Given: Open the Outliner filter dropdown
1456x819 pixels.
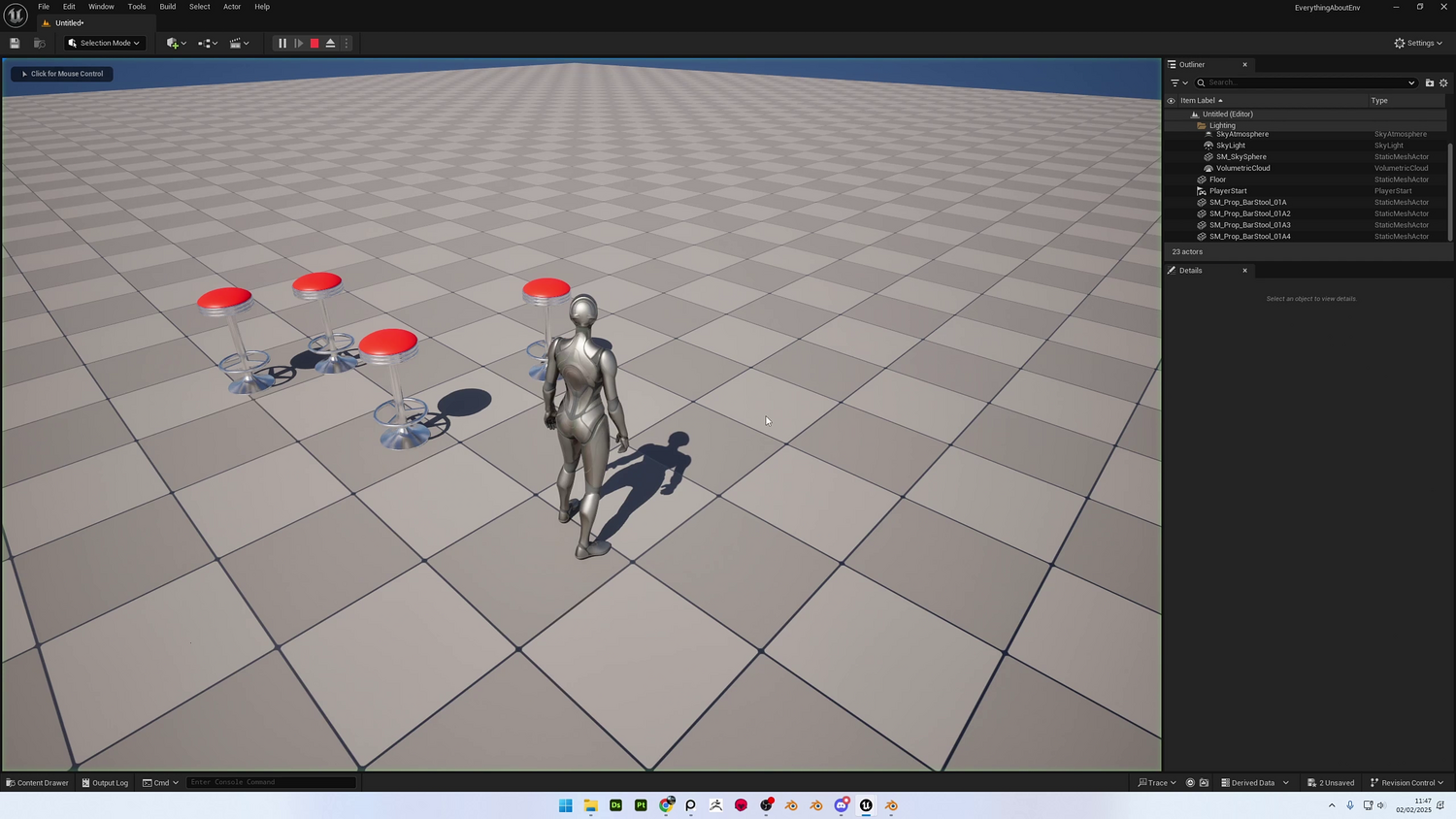Looking at the screenshot, I should [1179, 82].
